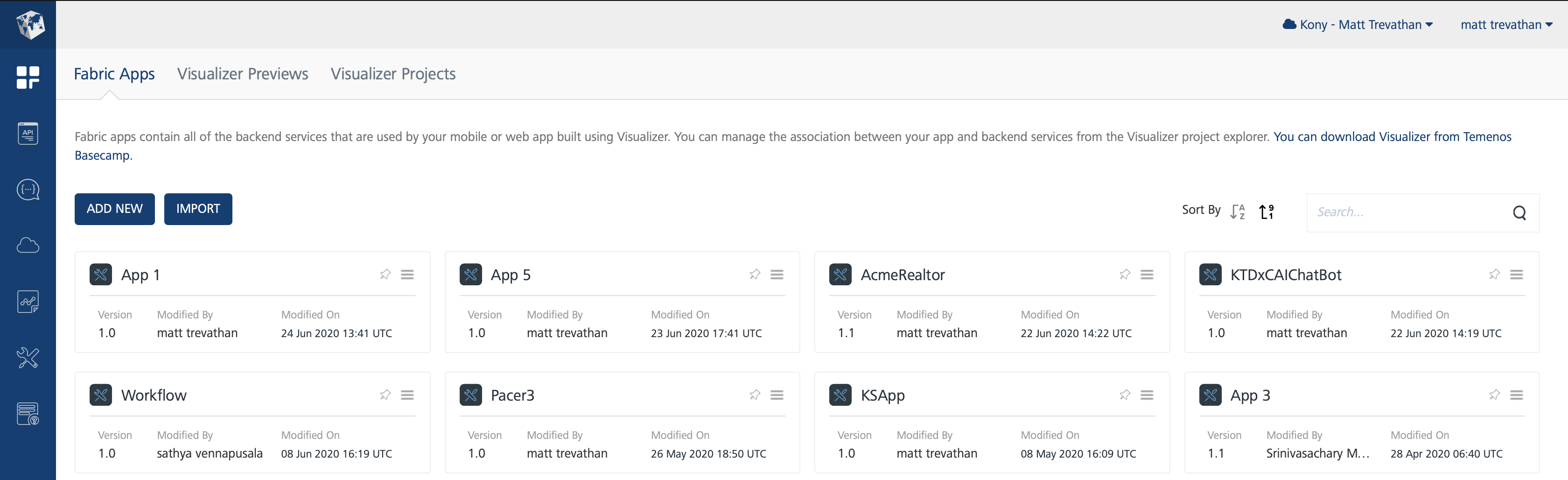This screenshot has height=480, width=1568.
Task: Click the globe logo at top left
Action: (28, 24)
